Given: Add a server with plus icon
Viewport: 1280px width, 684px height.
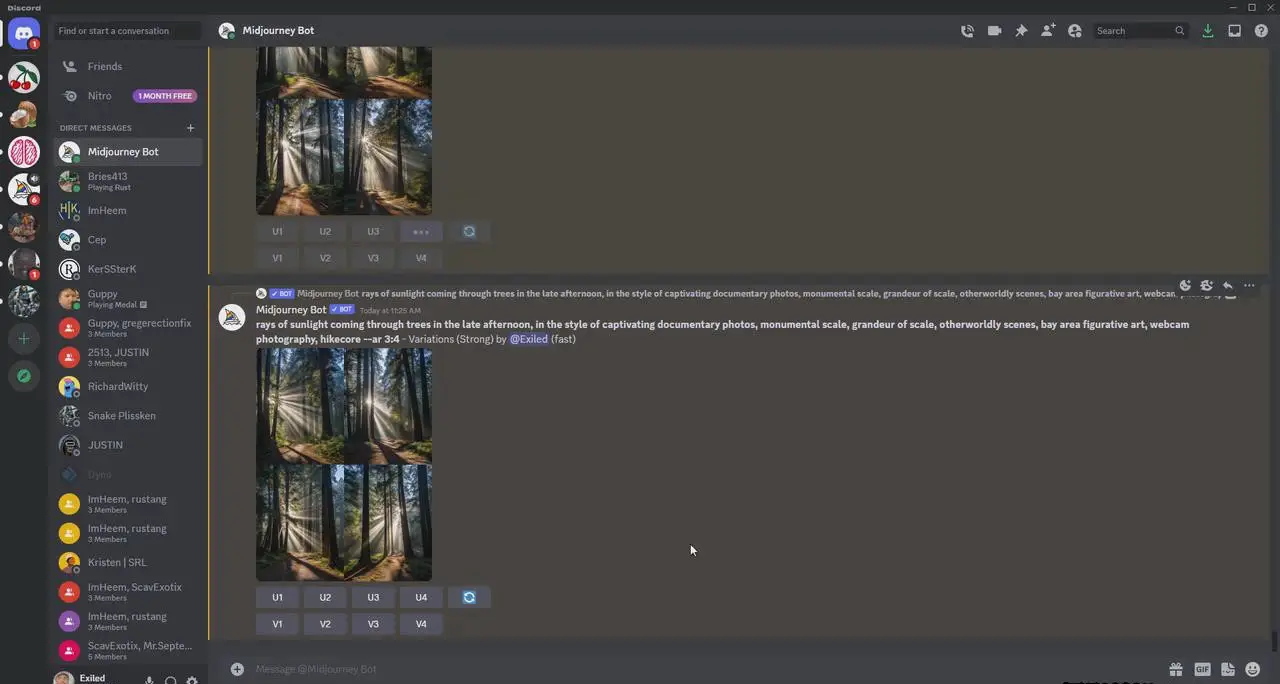Looking at the screenshot, I should [24, 339].
